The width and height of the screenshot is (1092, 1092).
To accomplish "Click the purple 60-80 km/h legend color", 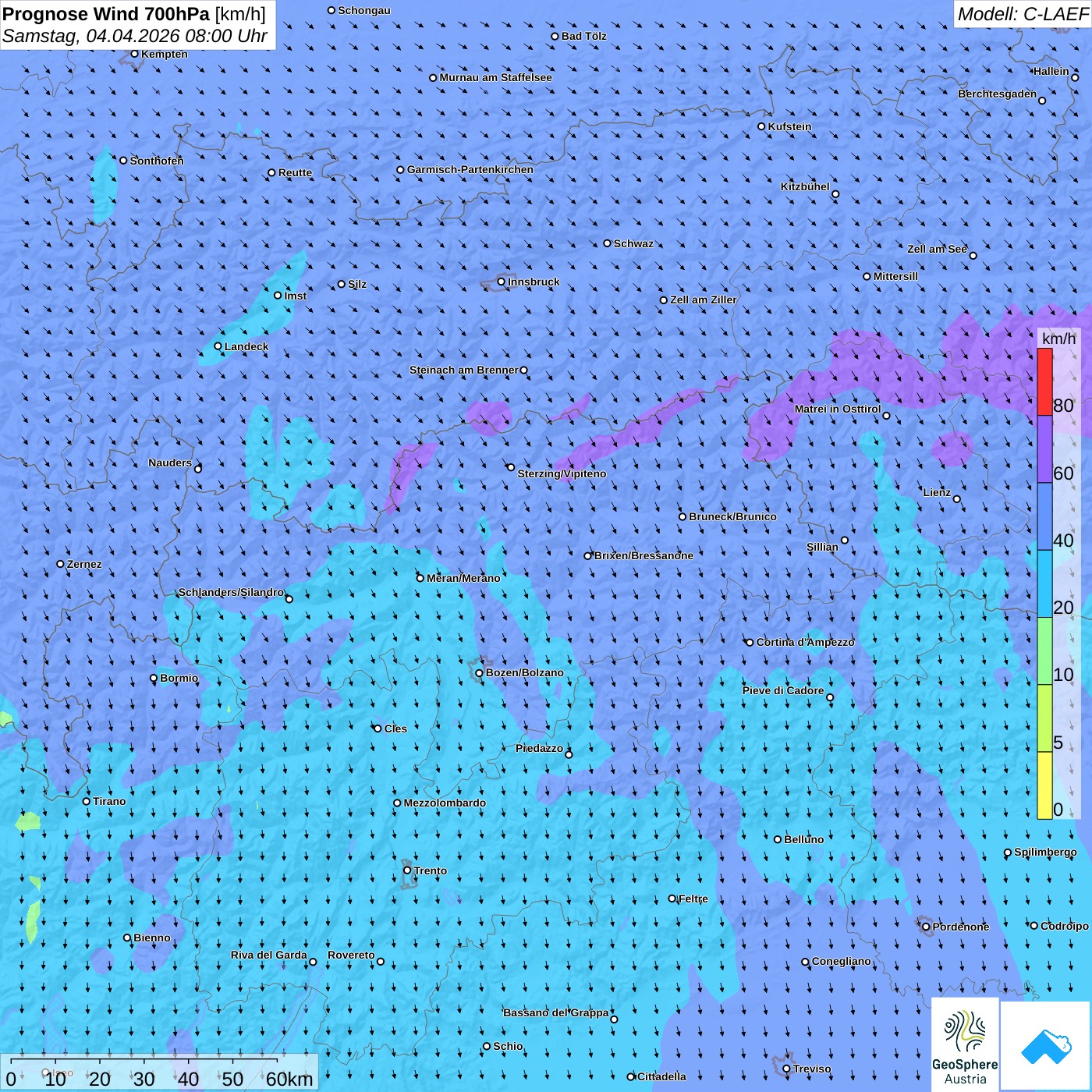I will 1044,449.
